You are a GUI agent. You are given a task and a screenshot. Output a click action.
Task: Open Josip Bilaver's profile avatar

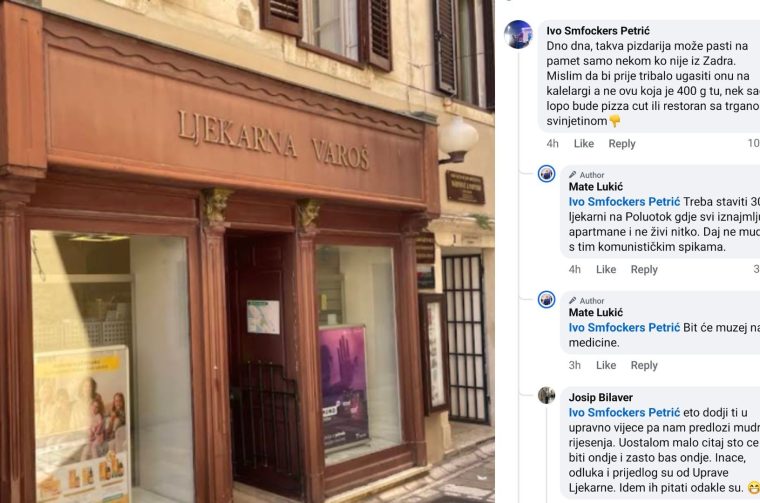coord(546,395)
